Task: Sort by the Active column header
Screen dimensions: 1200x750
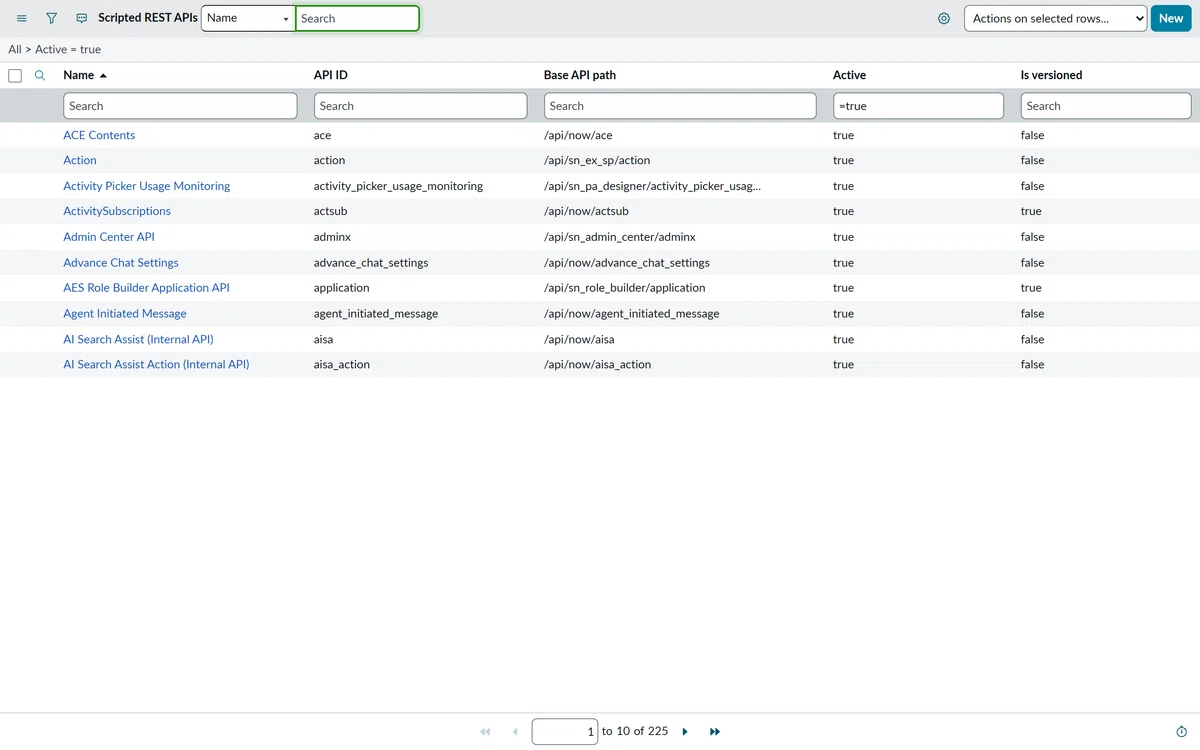Action: pyautogui.click(x=849, y=75)
